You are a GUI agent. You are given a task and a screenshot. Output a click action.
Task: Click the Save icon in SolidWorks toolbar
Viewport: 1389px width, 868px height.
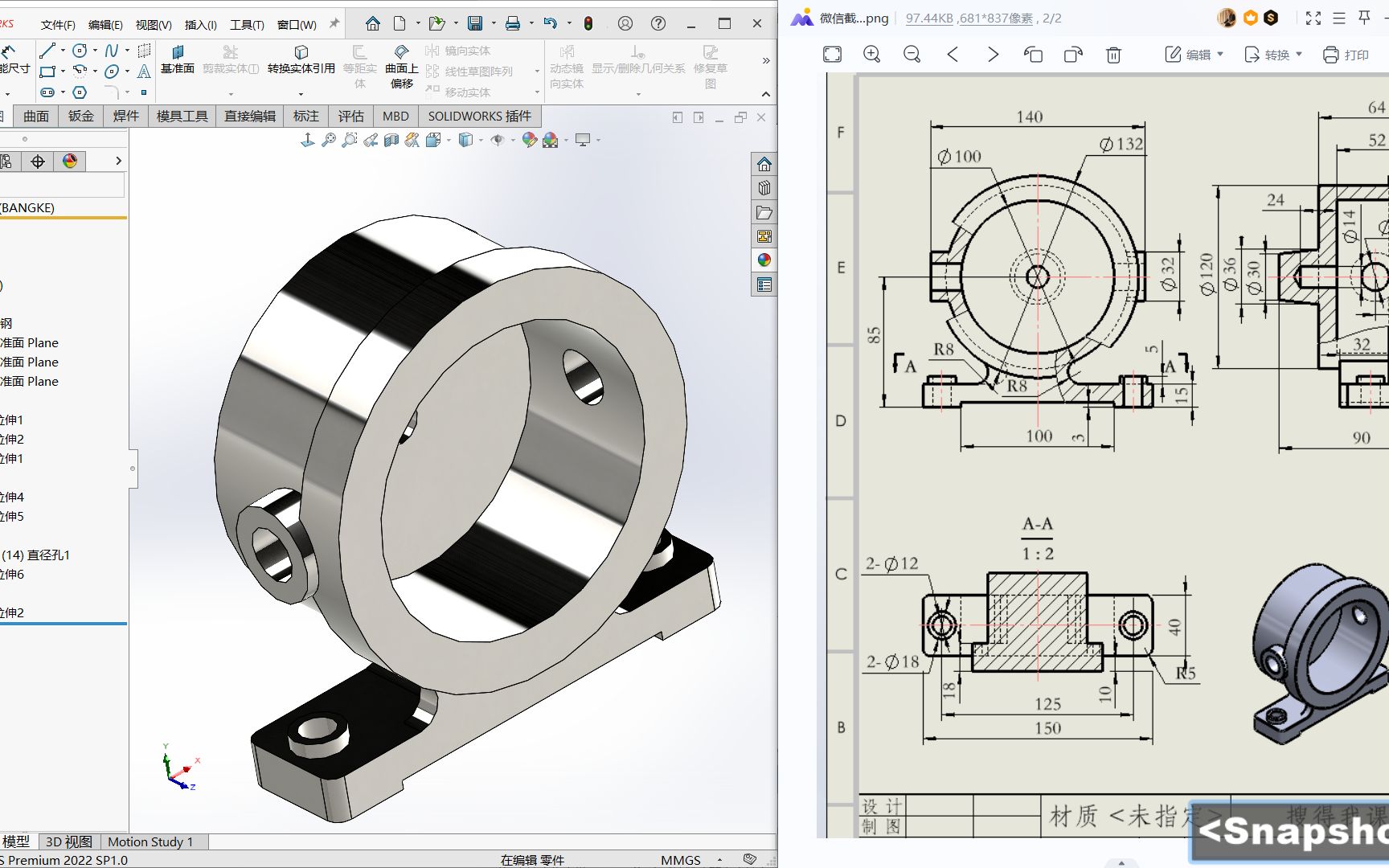(x=475, y=23)
